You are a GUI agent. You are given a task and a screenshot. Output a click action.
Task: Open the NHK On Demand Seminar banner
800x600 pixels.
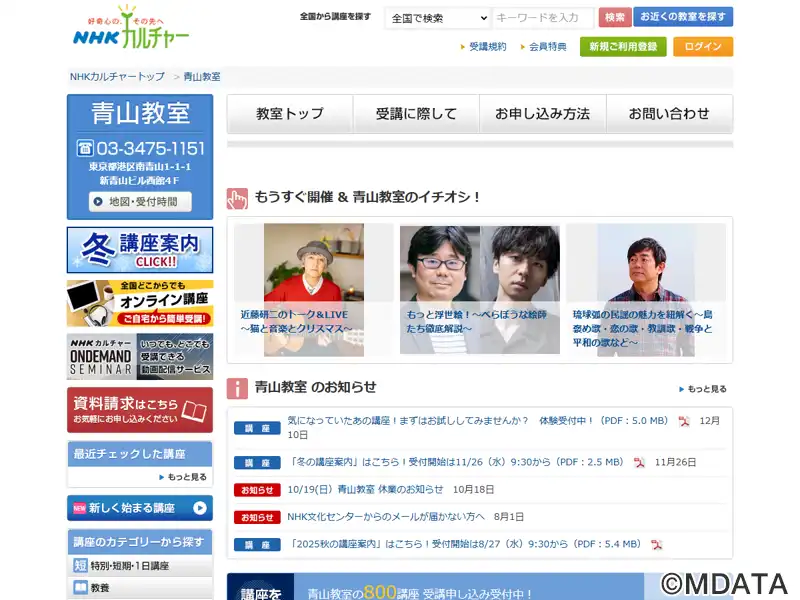(140, 357)
